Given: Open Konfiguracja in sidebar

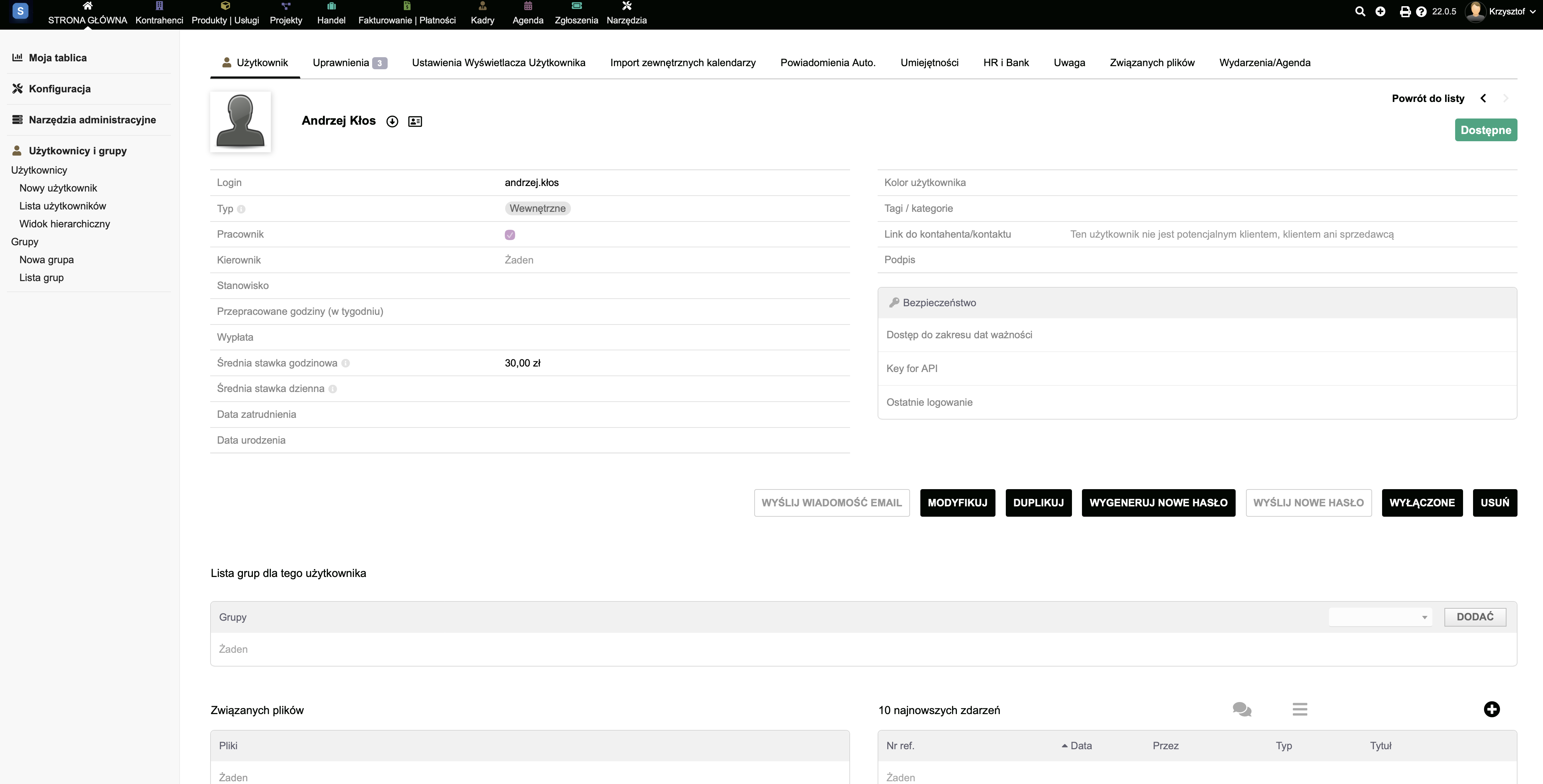Looking at the screenshot, I should 59,89.
